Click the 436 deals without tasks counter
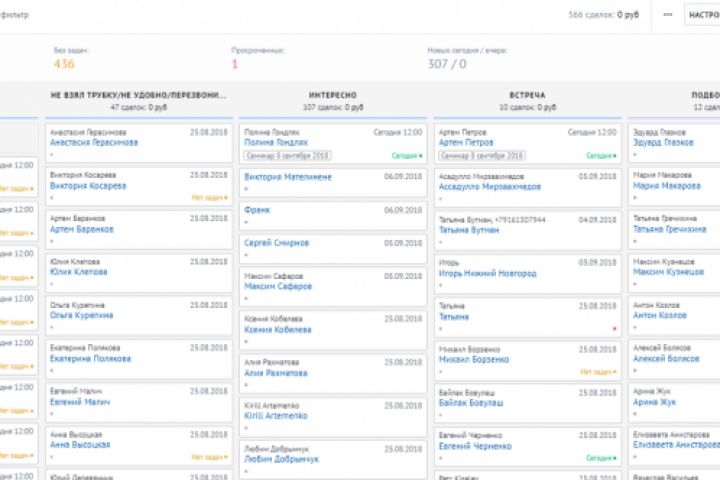 [x=64, y=64]
